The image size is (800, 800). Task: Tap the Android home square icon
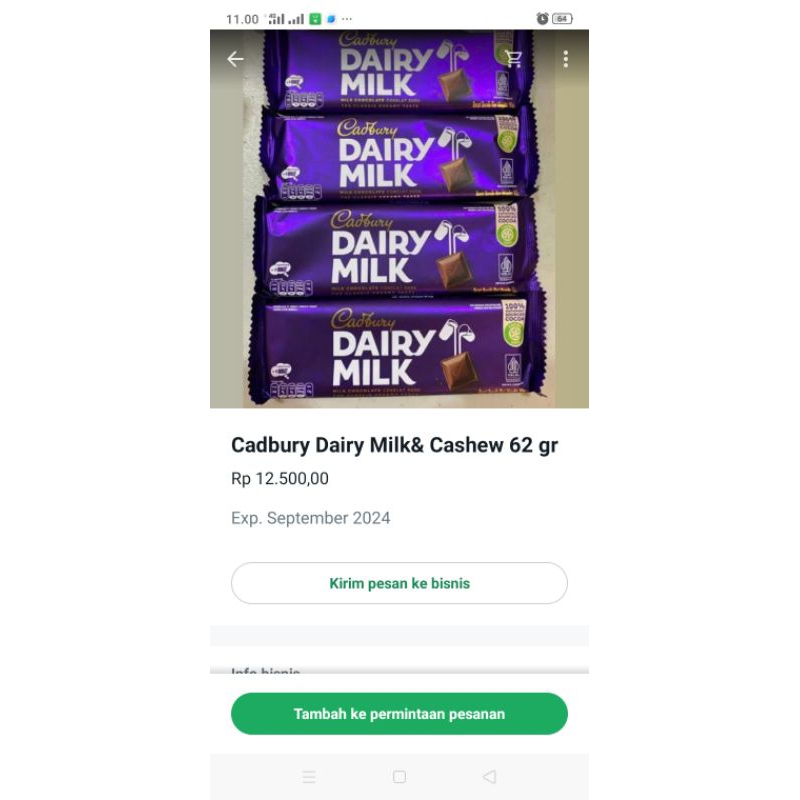[399, 777]
